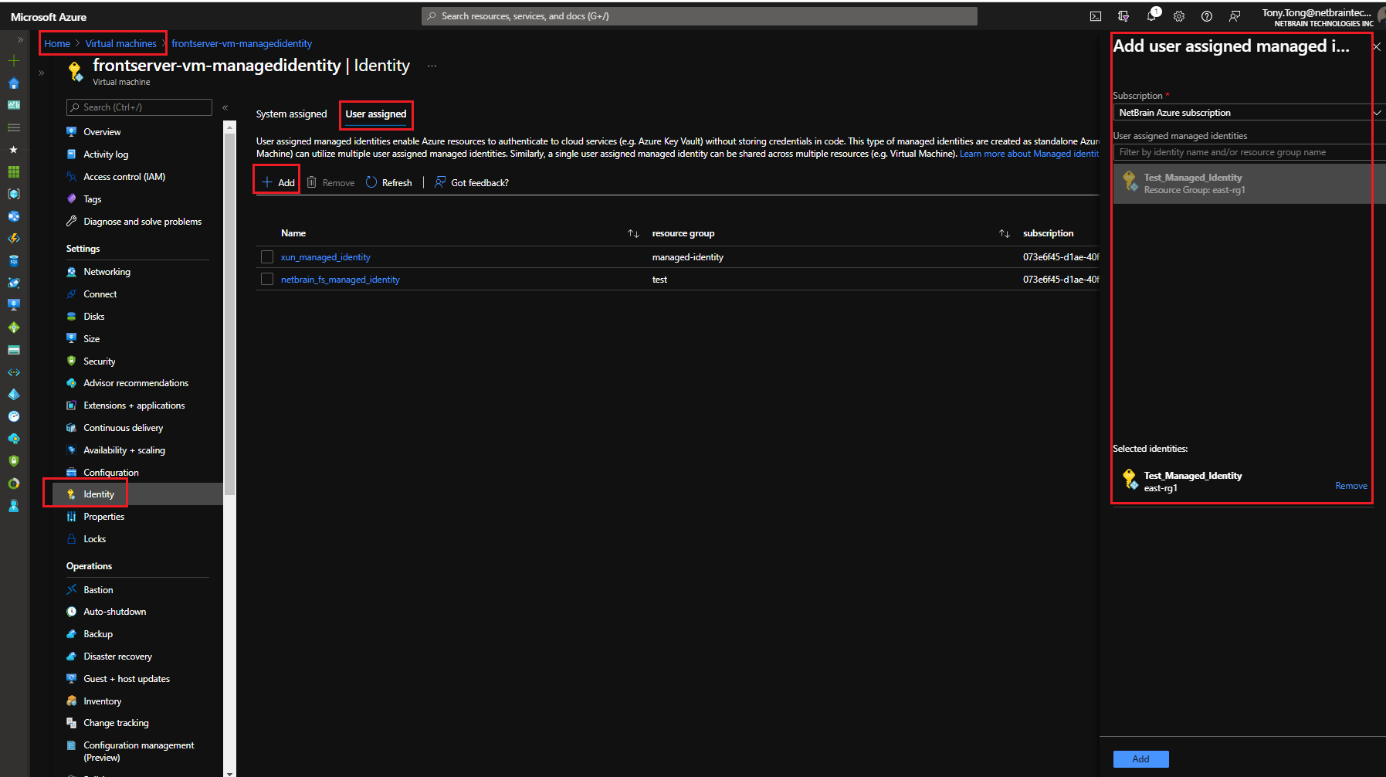
Task: Click the Inventory icon under Operations
Action: pyautogui.click(x=71, y=701)
